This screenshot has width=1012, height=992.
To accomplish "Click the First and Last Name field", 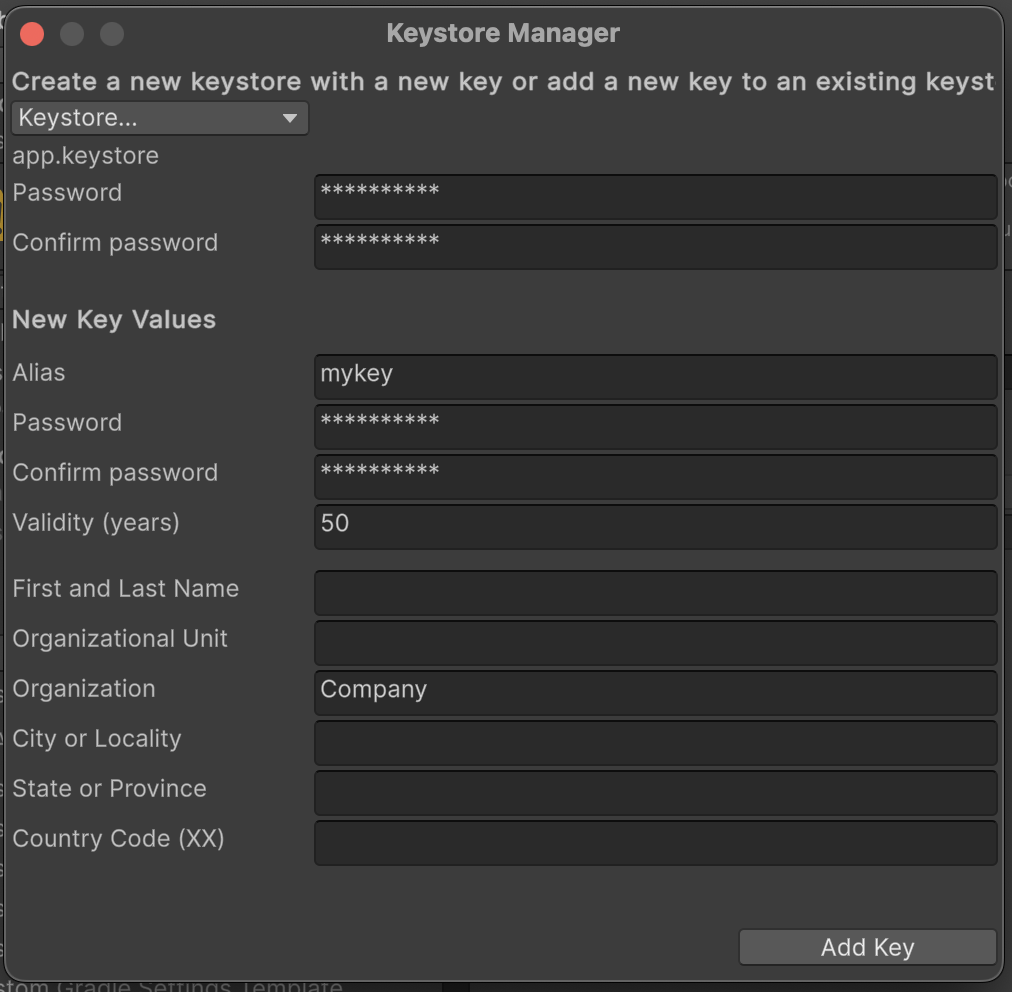I will pos(655,592).
